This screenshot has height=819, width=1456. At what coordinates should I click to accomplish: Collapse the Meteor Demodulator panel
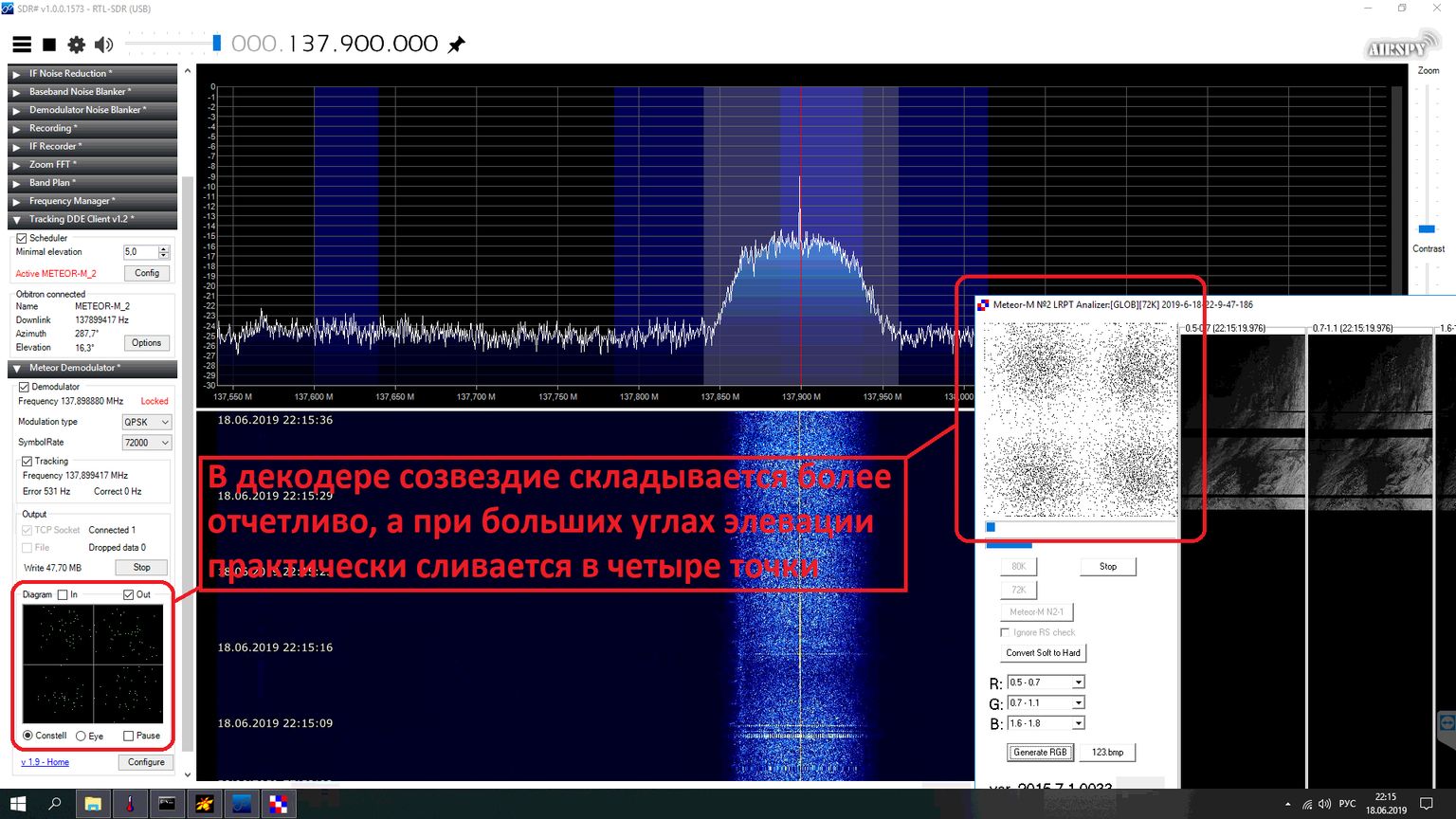pyautogui.click(x=92, y=368)
